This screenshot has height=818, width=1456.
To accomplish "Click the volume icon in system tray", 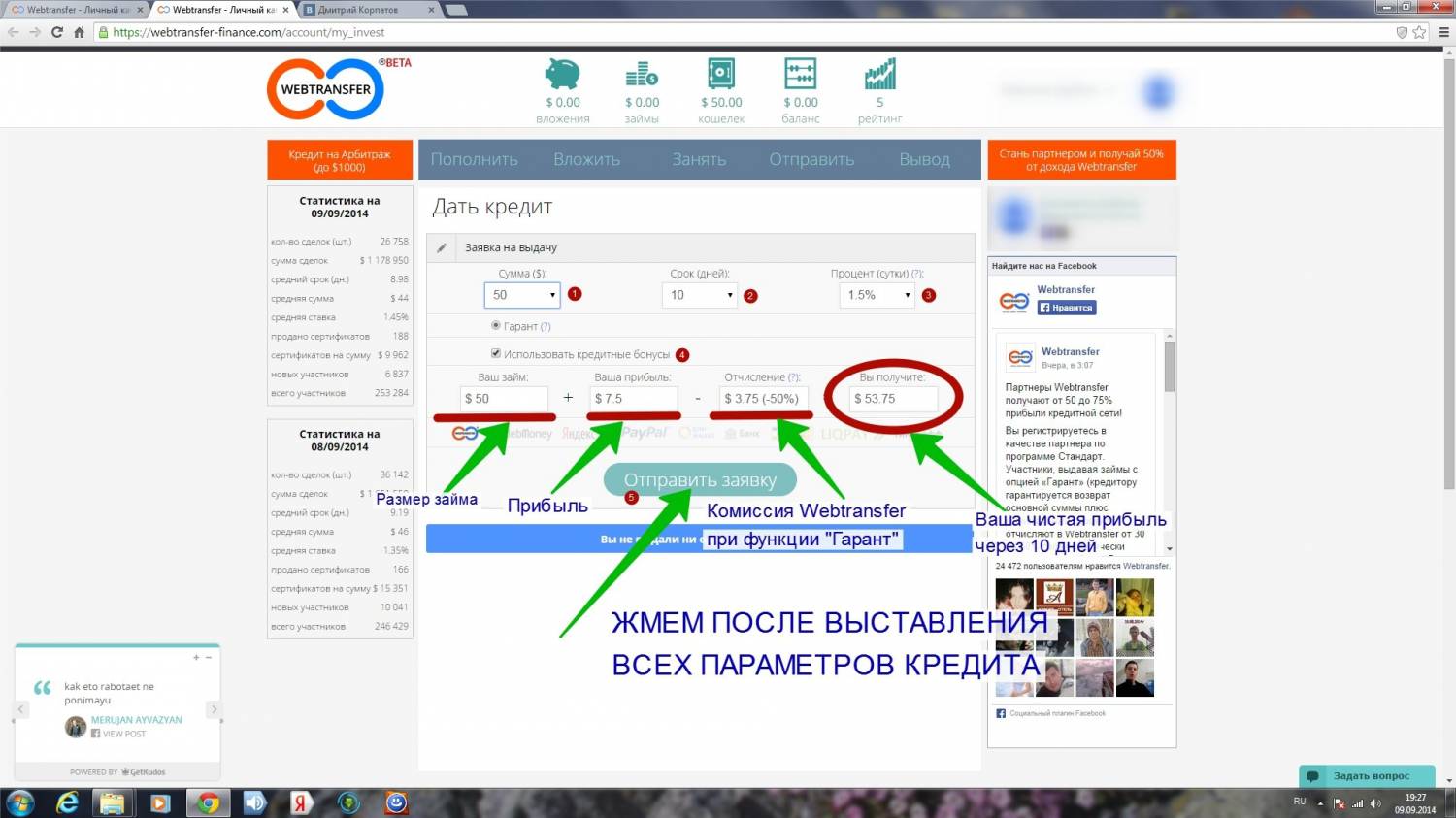I will coord(1375,803).
